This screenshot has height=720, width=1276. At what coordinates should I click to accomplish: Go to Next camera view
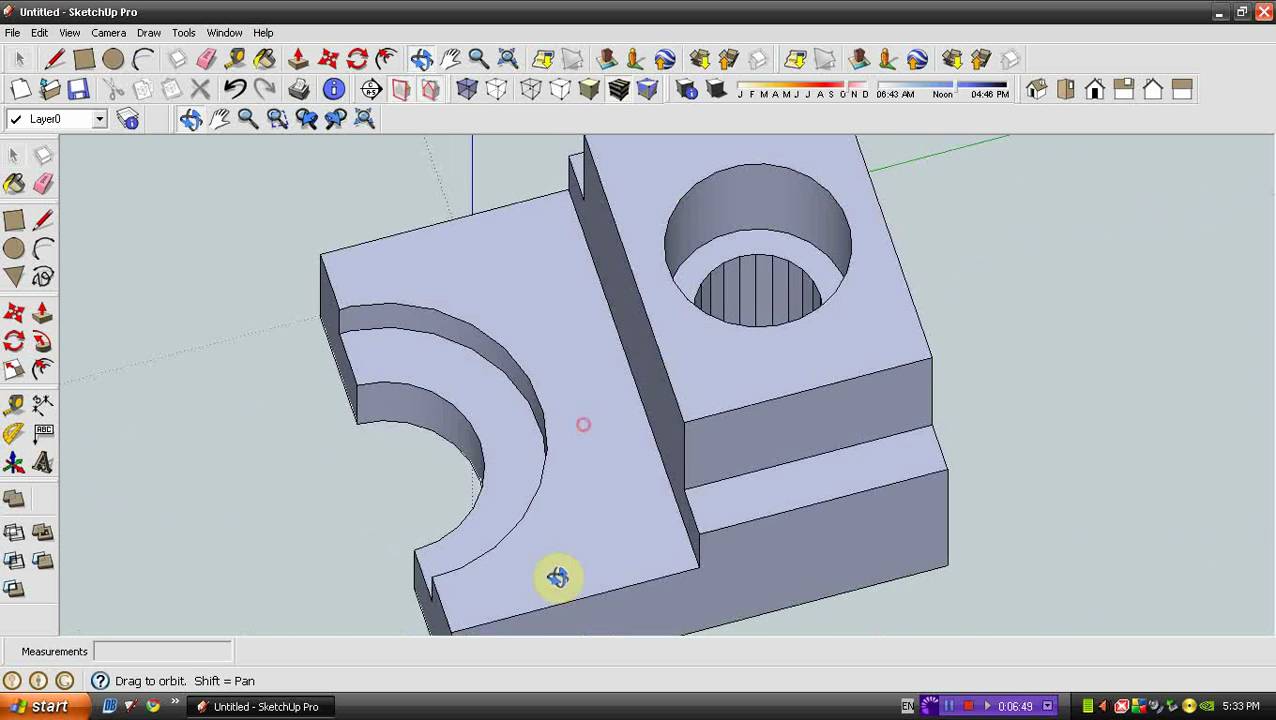(335, 120)
